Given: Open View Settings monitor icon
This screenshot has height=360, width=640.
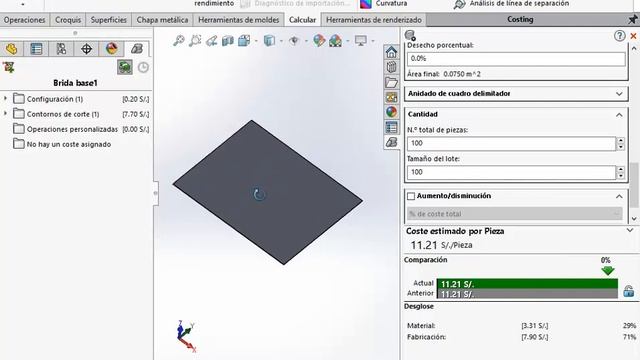Looking at the screenshot, I should point(361,40).
